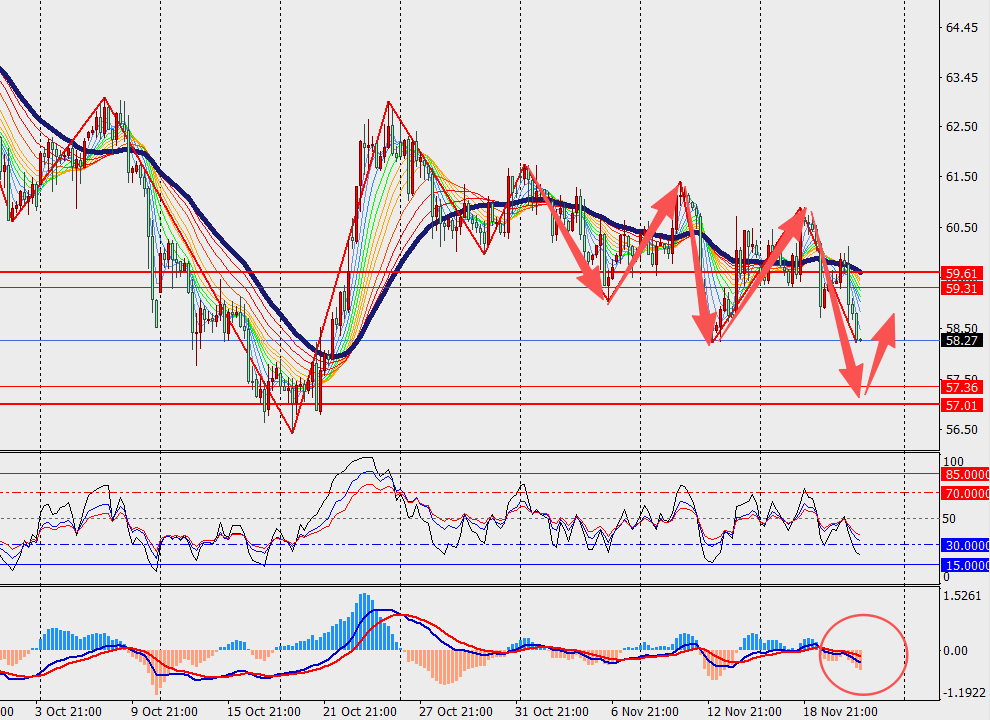Screen dimensions: 990x720
Task: Click the 59.61 red price level label
Action: [x=961, y=272]
